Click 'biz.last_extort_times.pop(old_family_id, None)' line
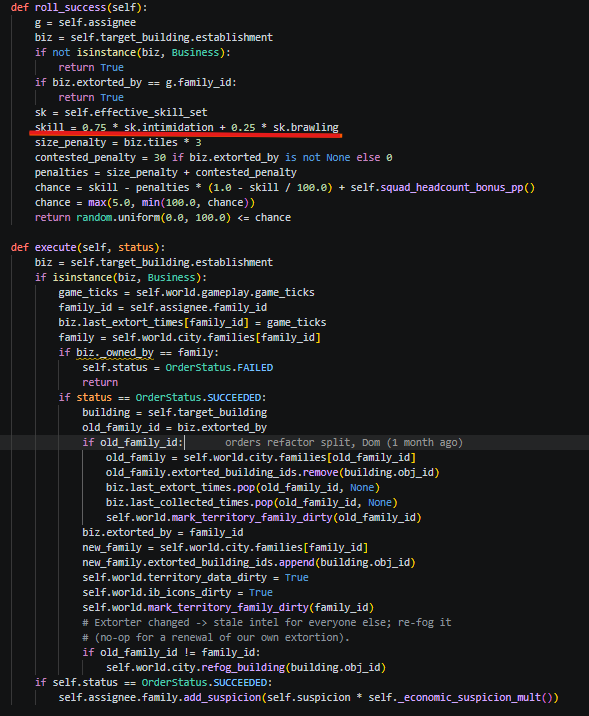This screenshot has width=589, height=716. (x=243, y=487)
